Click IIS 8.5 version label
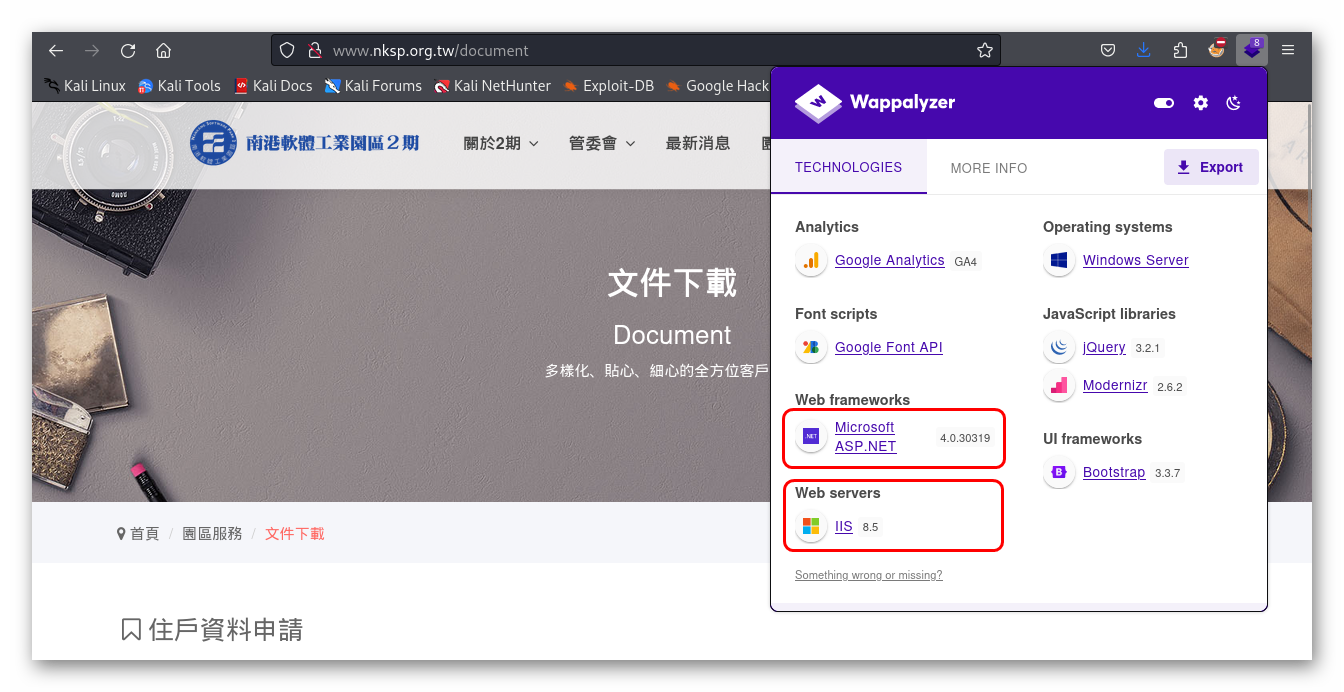 point(870,527)
